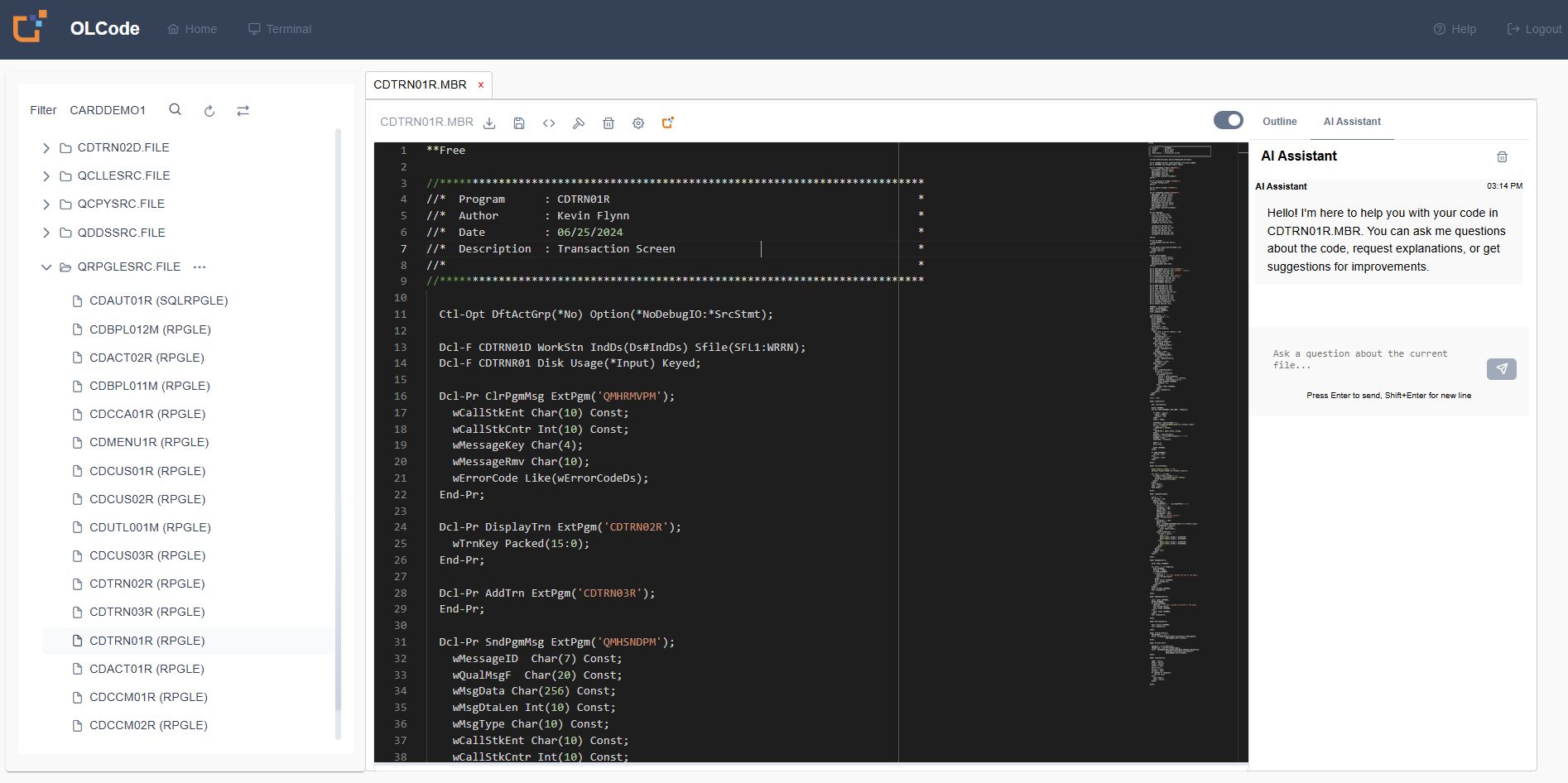
Task: Switch to the AI Assistant tab
Action: point(1352,122)
